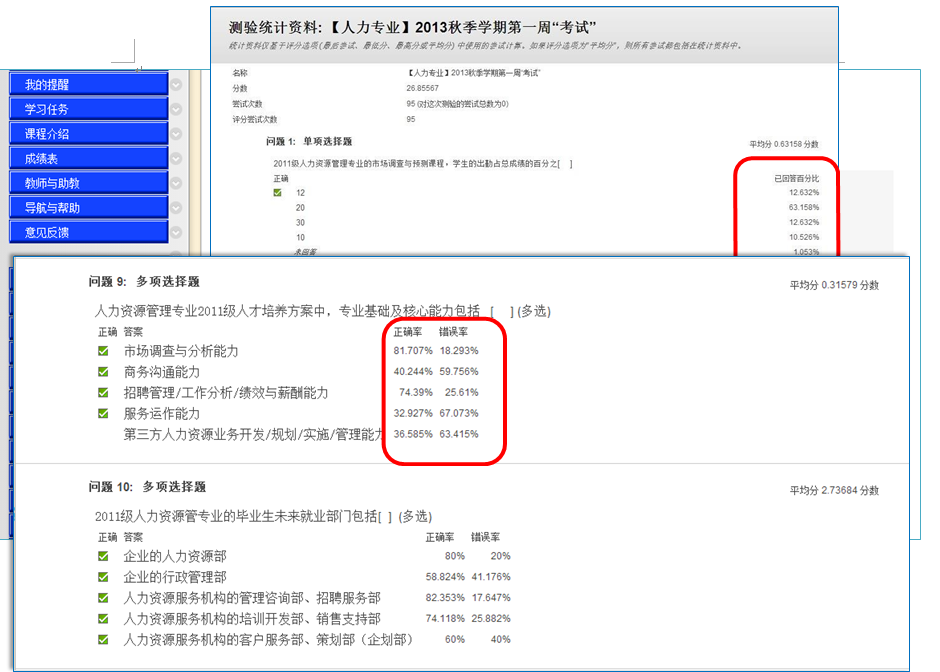Click the check mark beside 市场调查与分析能力
Screen dimensions: 940x672
[103, 351]
